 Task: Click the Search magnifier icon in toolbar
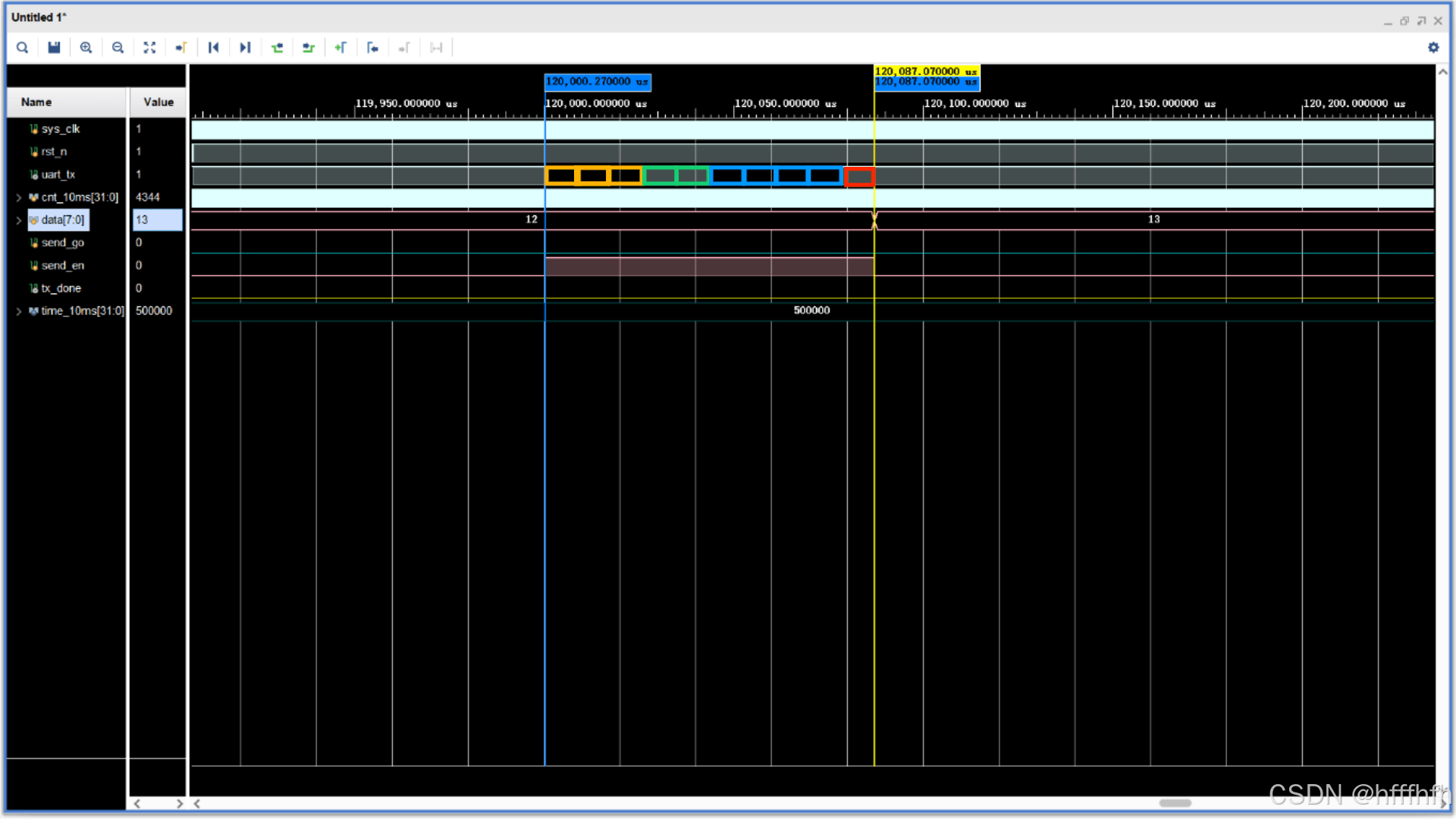22,48
